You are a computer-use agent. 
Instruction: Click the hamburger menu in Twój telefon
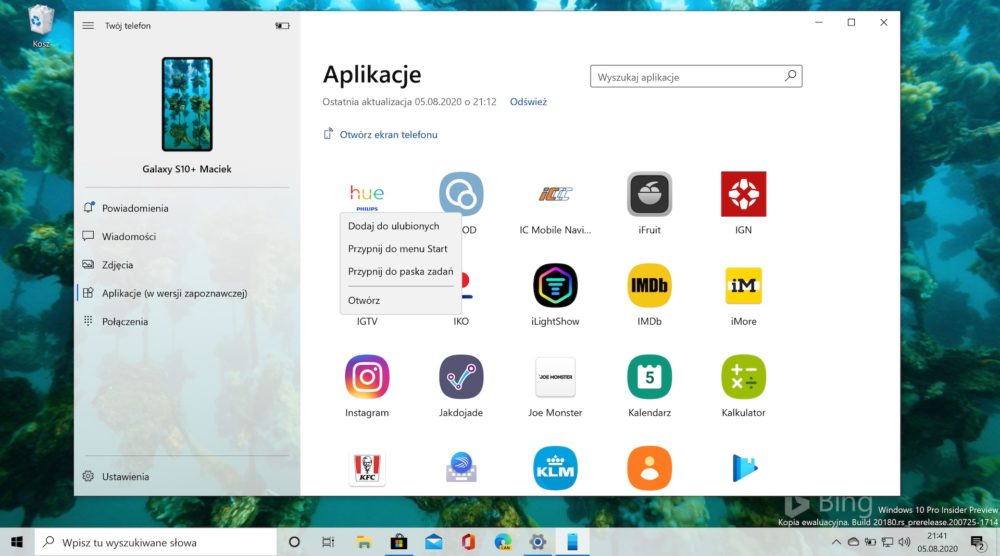coord(88,26)
